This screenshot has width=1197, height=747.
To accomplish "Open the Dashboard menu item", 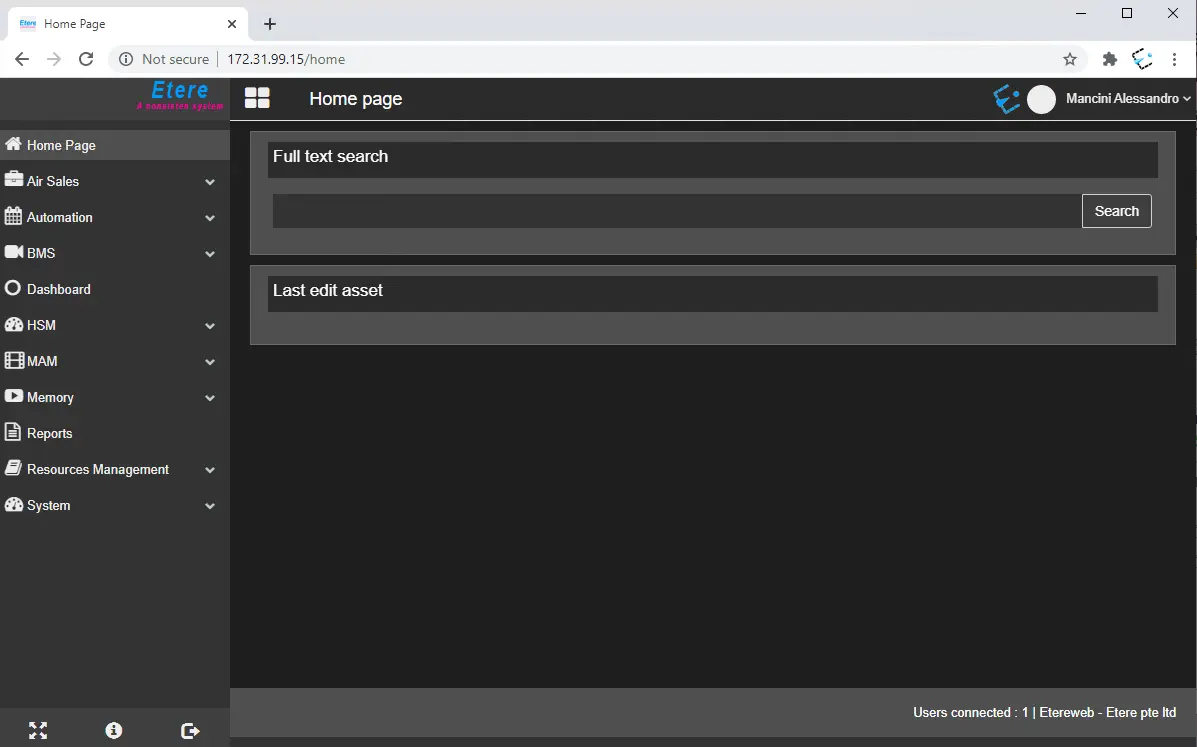I will 58,289.
